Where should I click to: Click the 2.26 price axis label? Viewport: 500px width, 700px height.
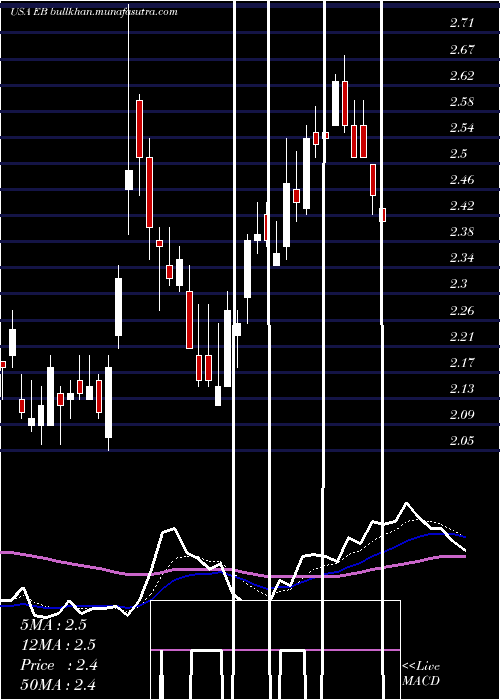(462, 310)
